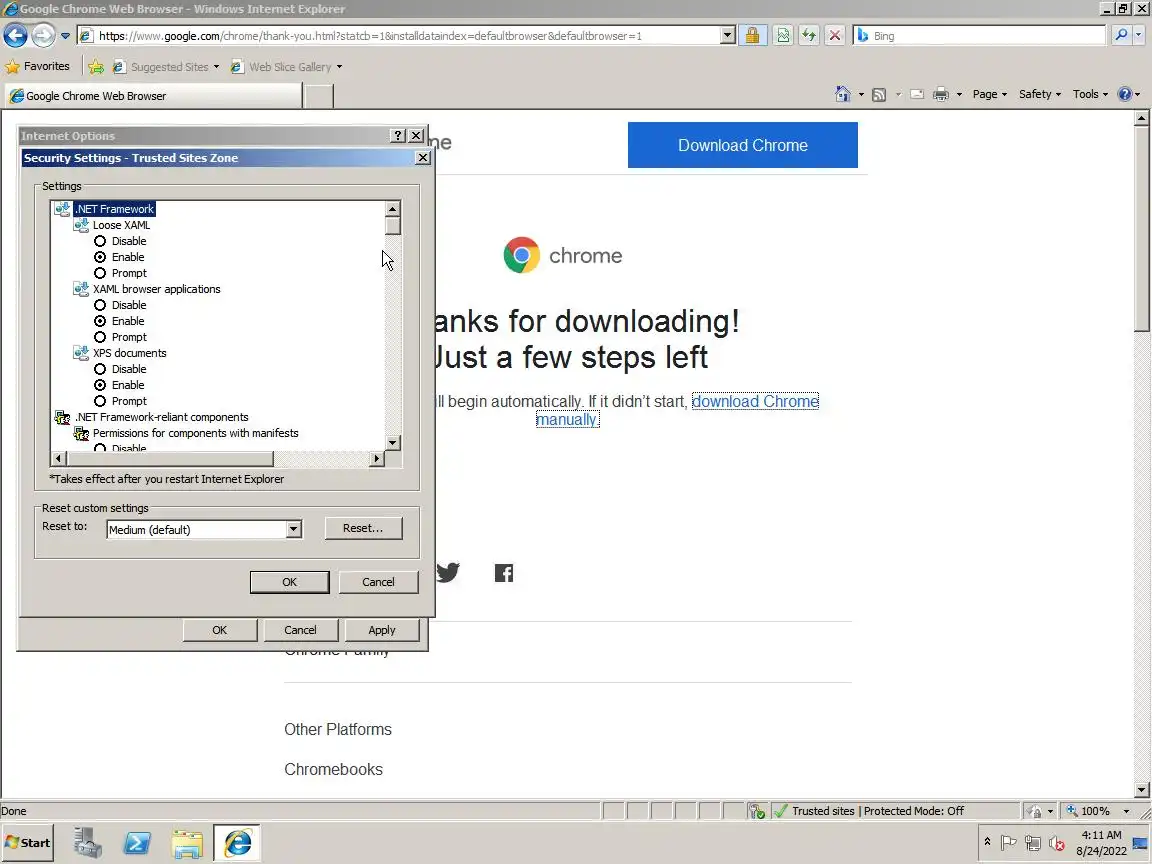
Task: Confirm Security Settings with OK
Action: [289, 582]
